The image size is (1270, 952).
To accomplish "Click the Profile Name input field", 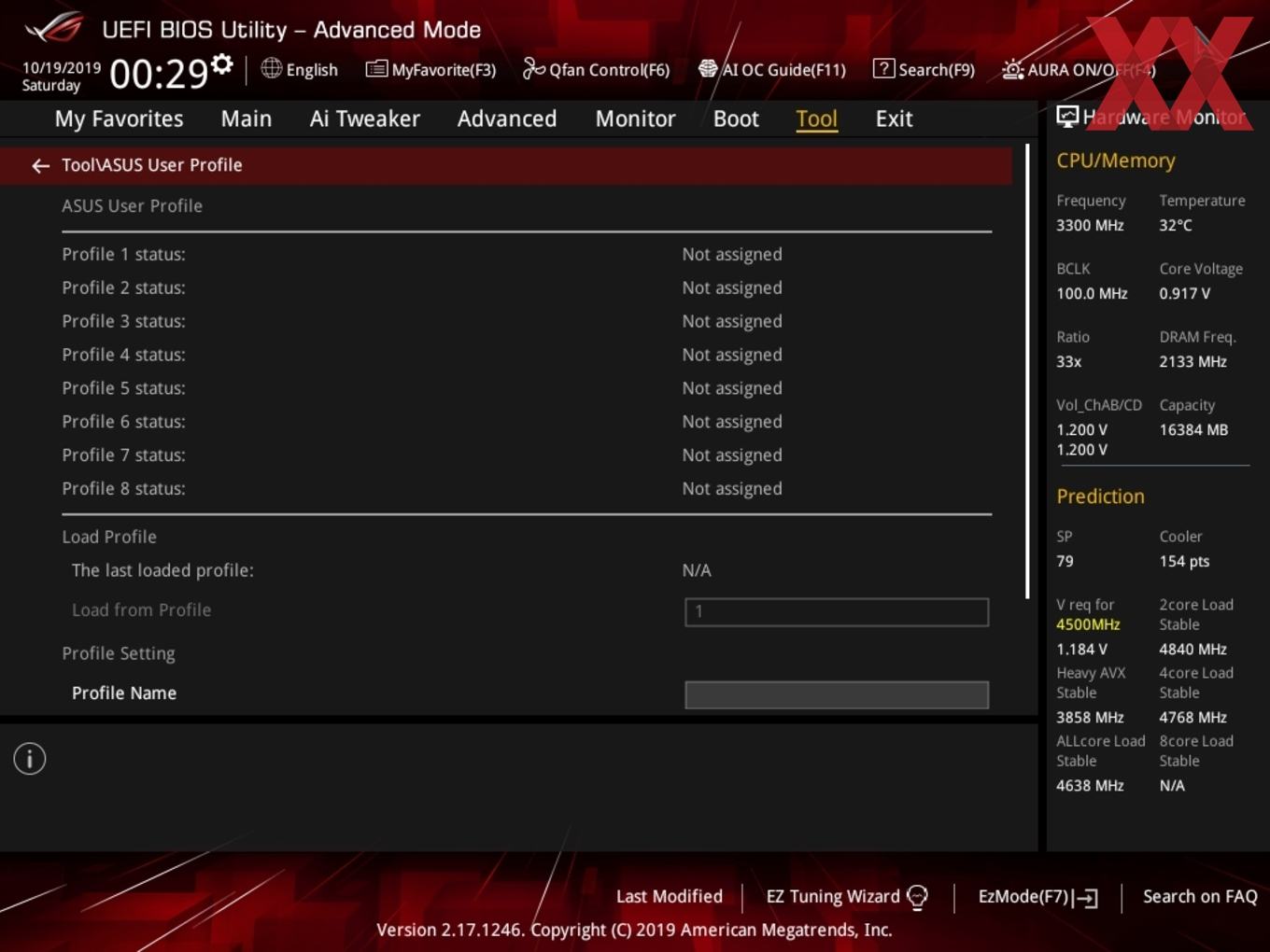I will coord(837,694).
